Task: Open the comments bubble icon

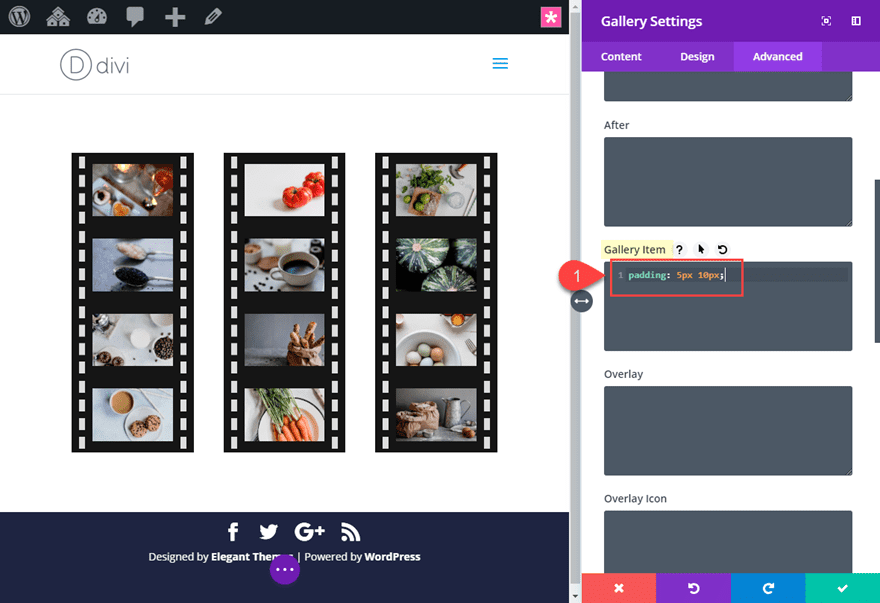Action: point(135,17)
